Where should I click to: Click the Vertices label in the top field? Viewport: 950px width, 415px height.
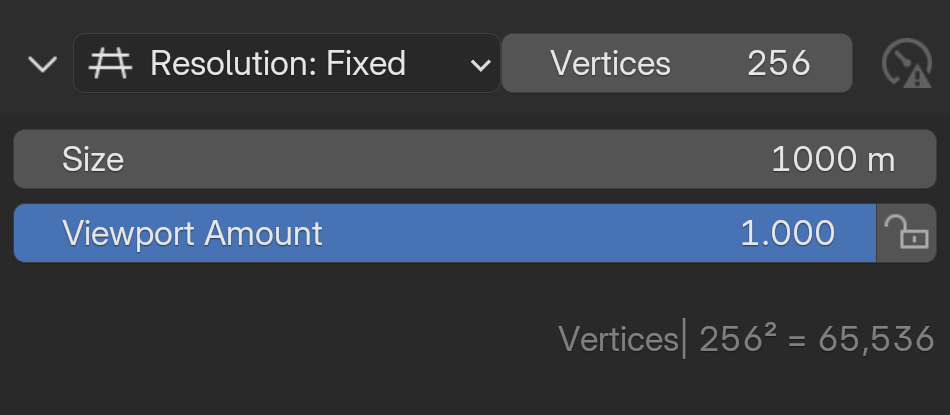click(x=610, y=64)
